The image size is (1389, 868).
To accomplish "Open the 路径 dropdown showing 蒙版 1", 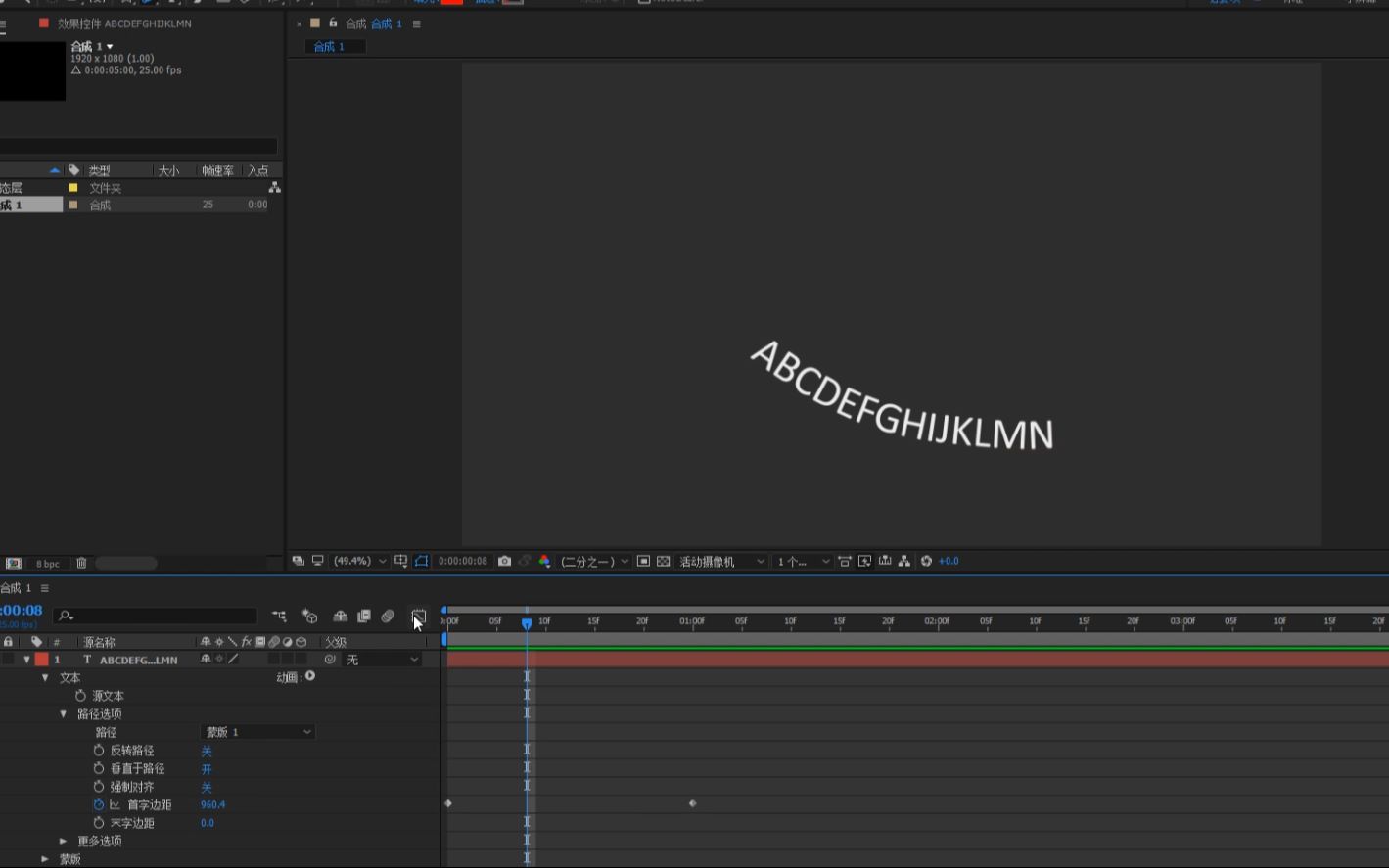I will click(x=257, y=732).
